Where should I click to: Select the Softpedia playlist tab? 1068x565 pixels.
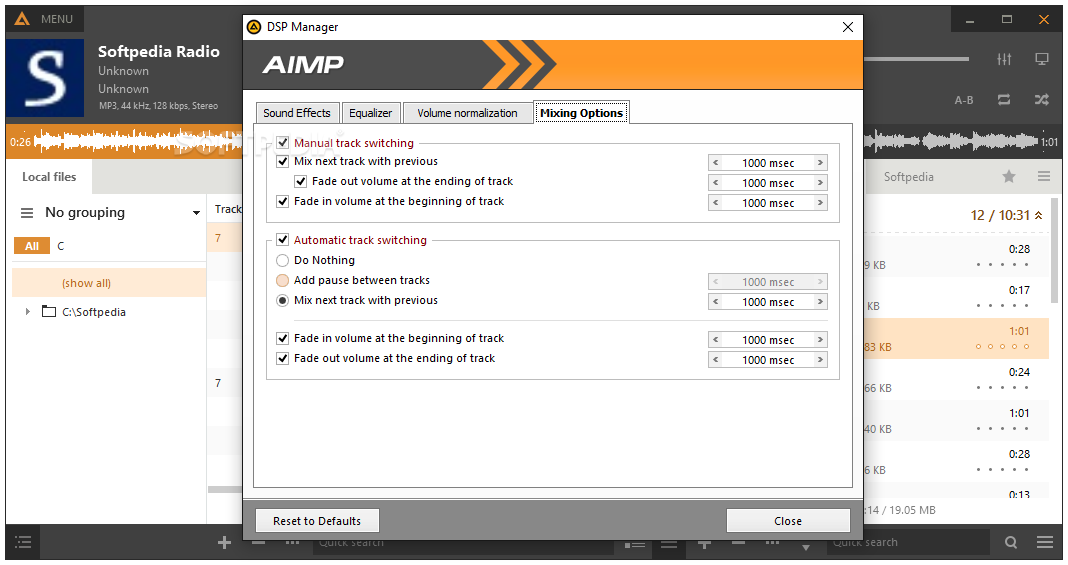pos(909,177)
